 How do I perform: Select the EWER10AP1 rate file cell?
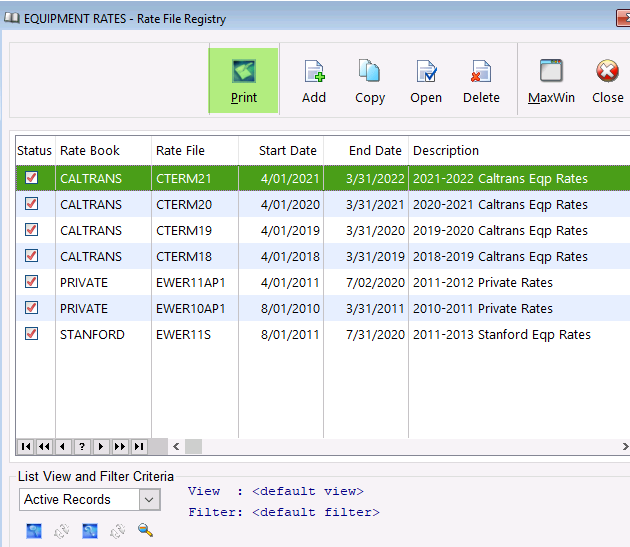coord(195,308)
